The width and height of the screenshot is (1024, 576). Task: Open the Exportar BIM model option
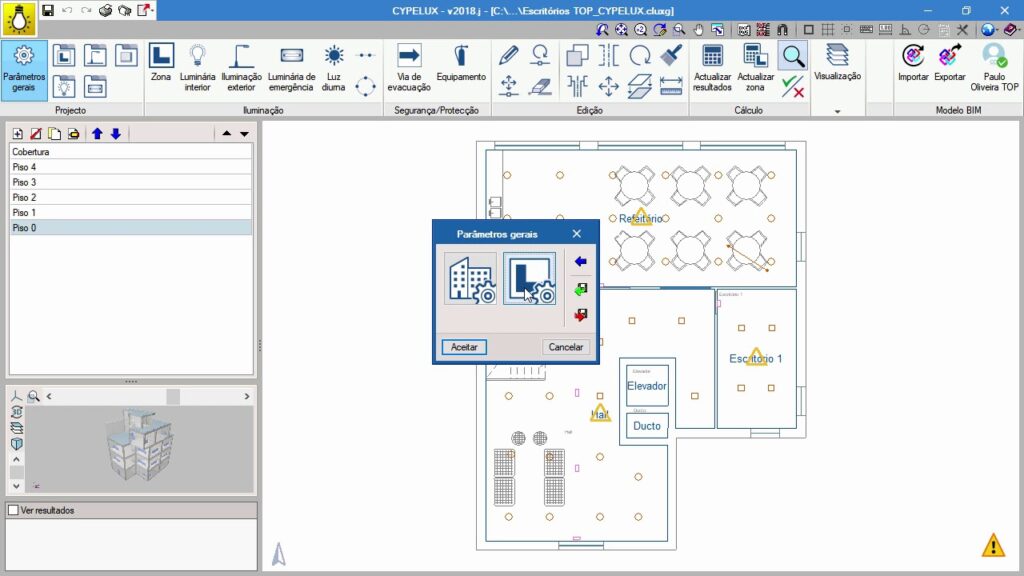pyautogui.click(x=949, y=67)
